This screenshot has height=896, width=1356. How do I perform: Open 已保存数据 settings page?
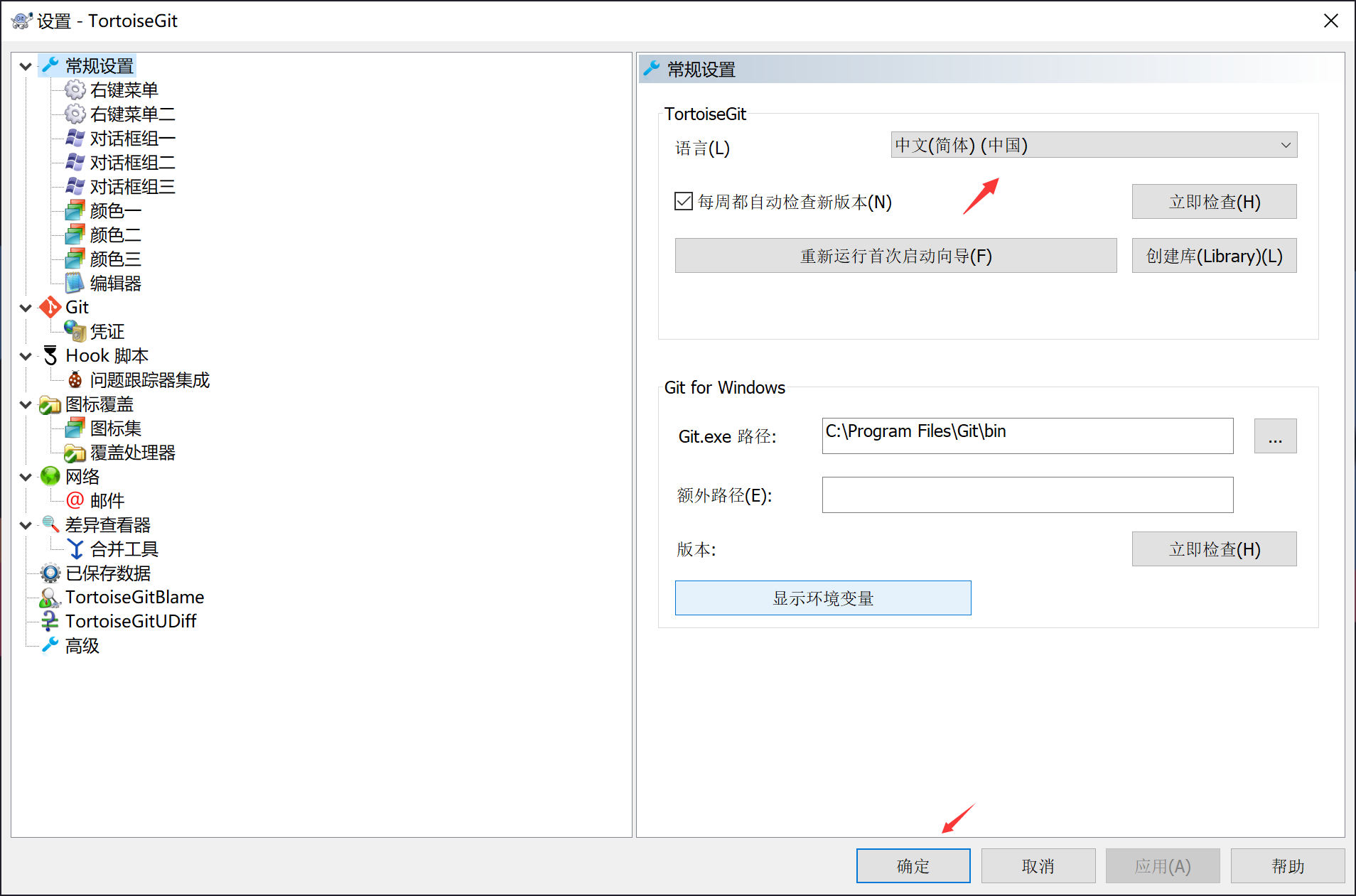[x=108, y=573]
